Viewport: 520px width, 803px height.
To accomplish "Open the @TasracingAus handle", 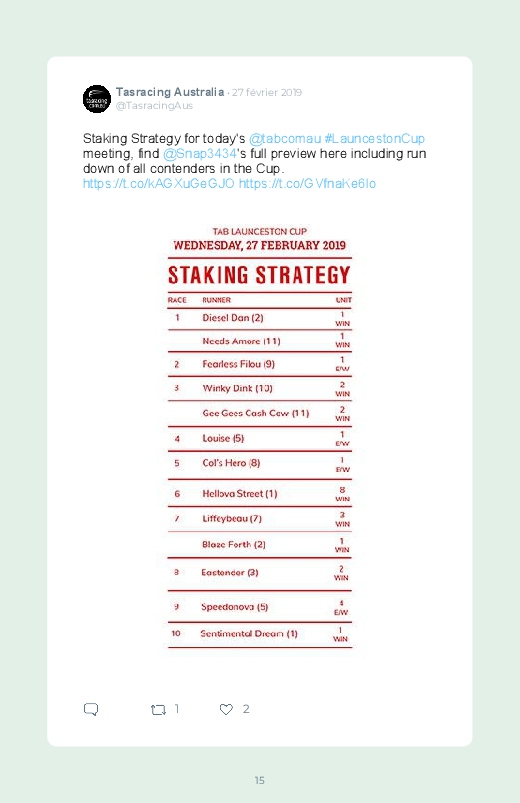I will coord(154,105).
